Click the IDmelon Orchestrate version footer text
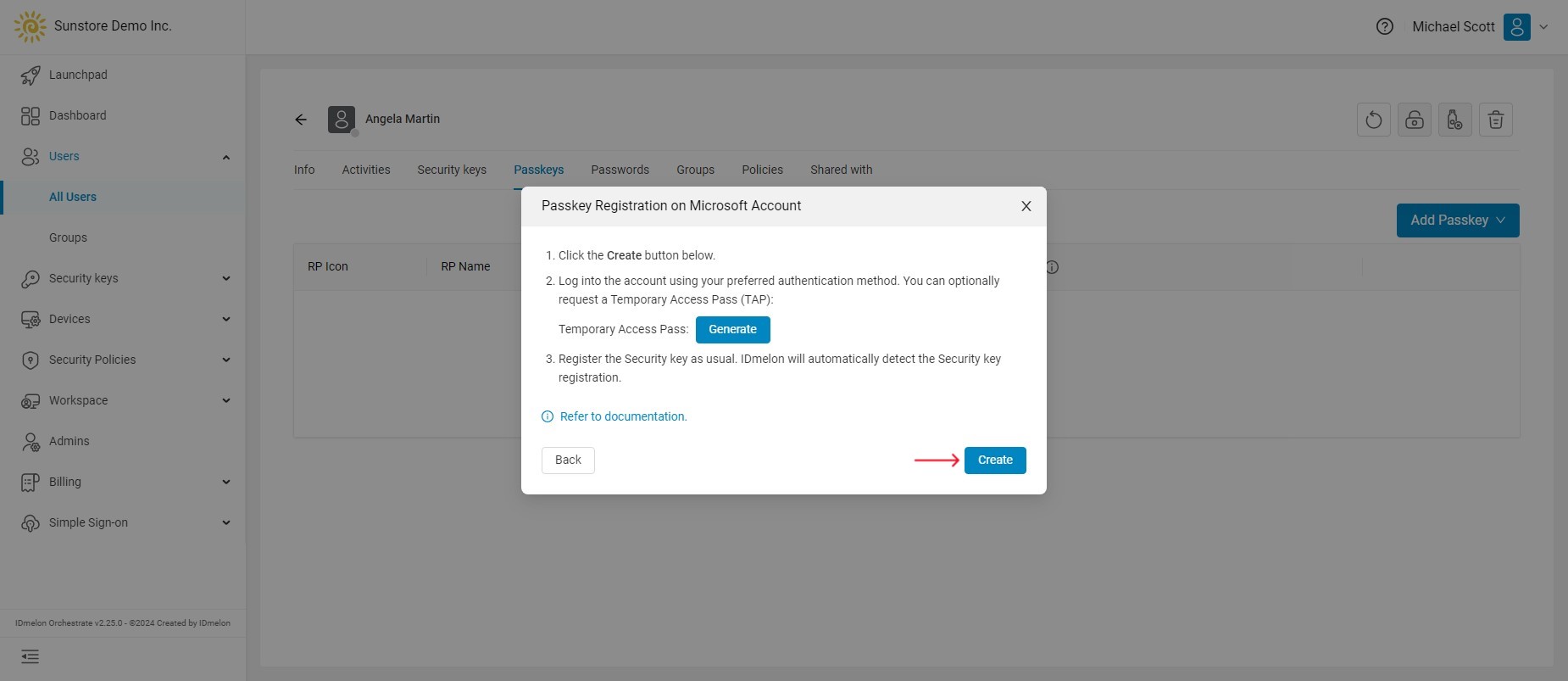 (x=123, y=623)
